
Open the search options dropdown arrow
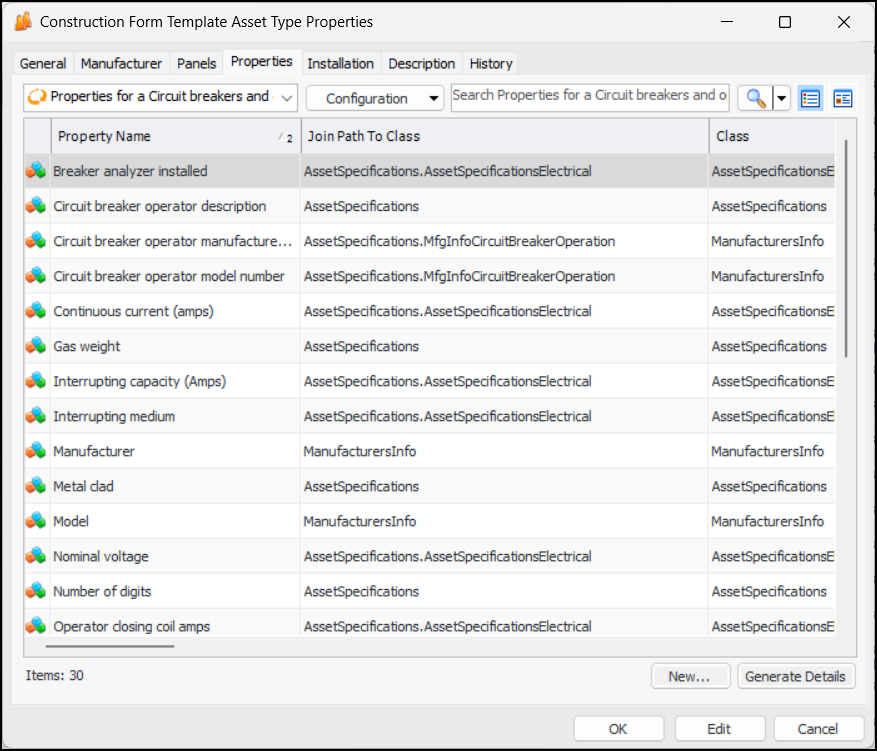(781, 98)
